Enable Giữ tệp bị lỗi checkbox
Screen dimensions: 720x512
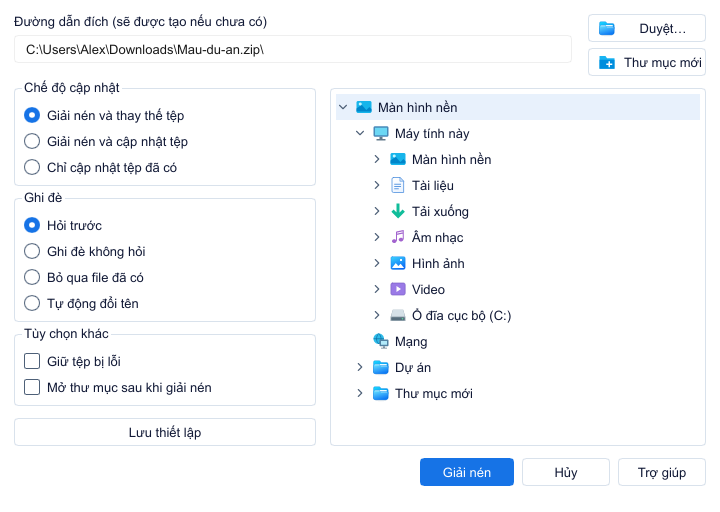(32, 361)
